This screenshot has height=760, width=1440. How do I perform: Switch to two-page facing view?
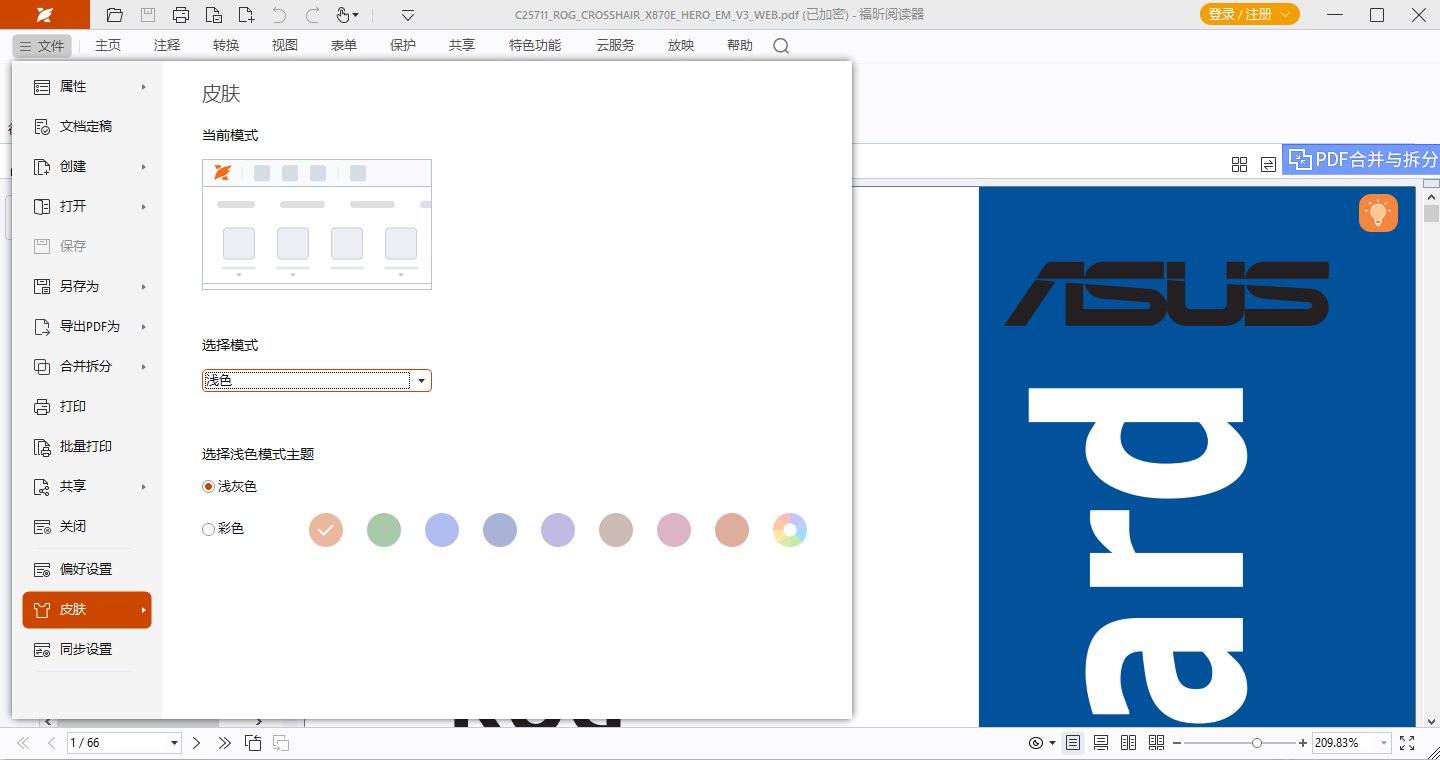[1129, 743]
